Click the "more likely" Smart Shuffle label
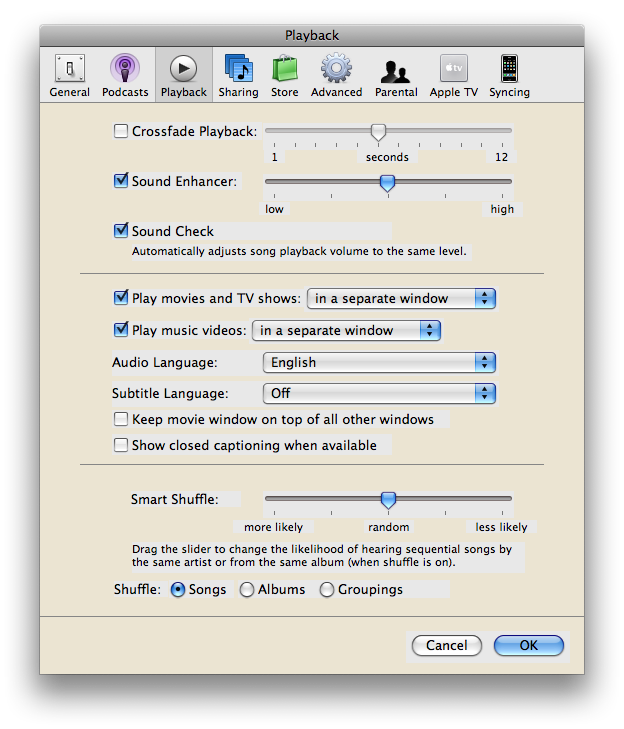Image resolution: width=624 pixels, height=729 pixels. click(273, 527)
